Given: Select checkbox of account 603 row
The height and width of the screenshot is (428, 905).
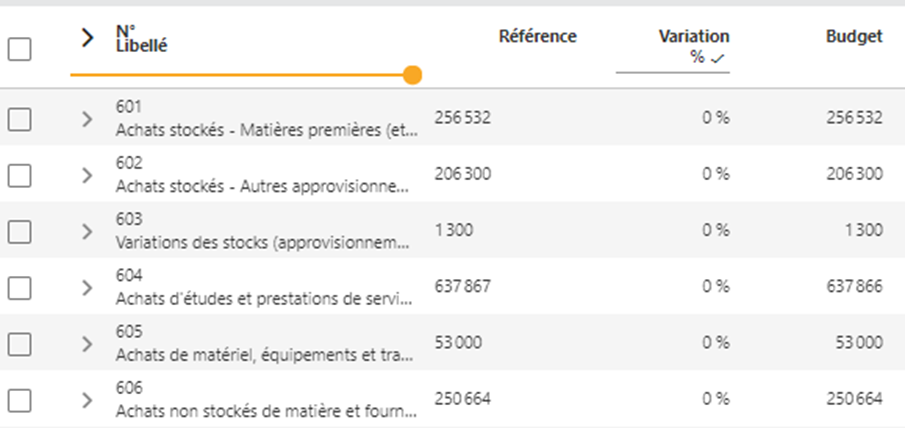Looking at the screenshot, I should 20,232.
